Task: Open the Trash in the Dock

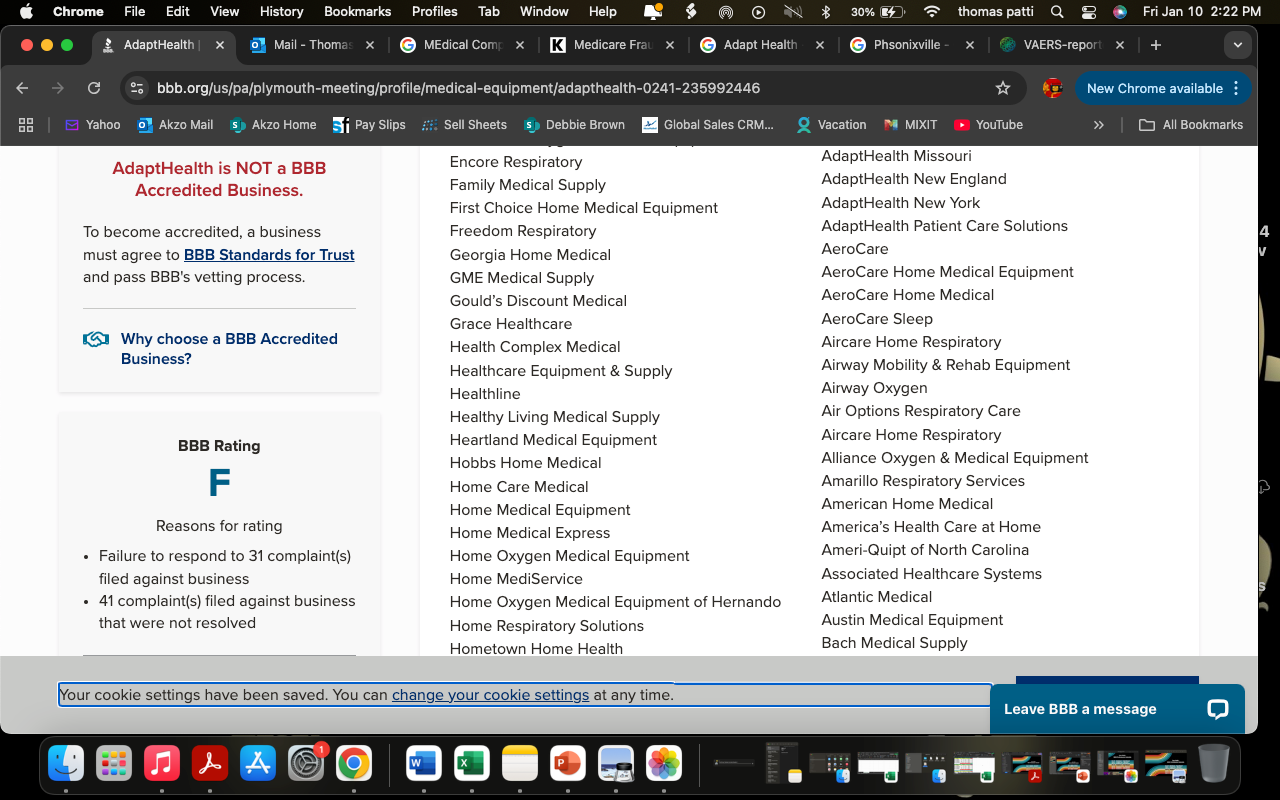Action: point(1213,764)
